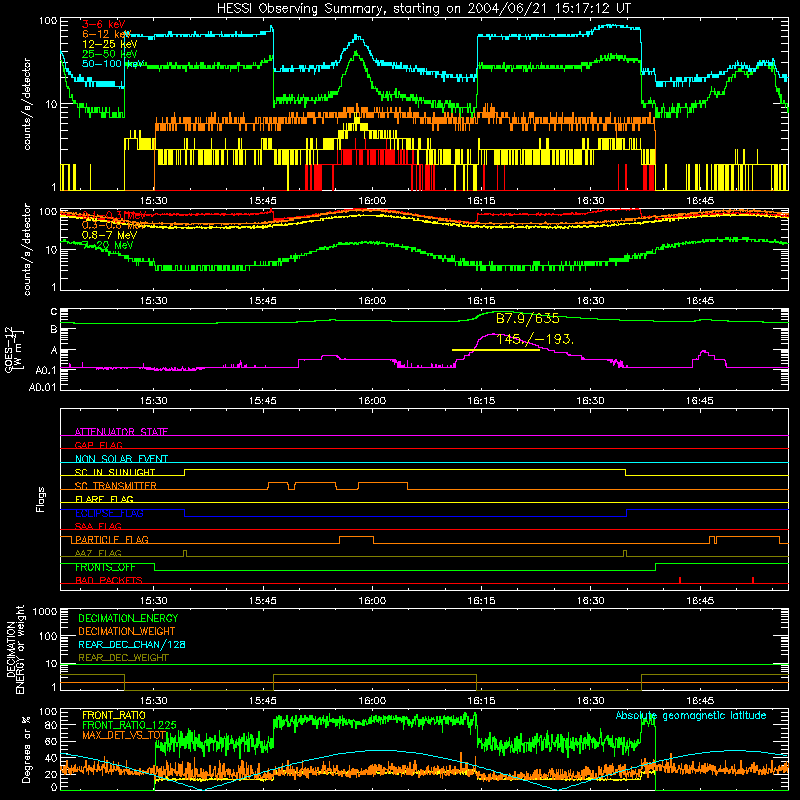Select the REAR_DEC_WEIGHT legend label
This screenshot has height=800, width=800.
click(123, 658)
